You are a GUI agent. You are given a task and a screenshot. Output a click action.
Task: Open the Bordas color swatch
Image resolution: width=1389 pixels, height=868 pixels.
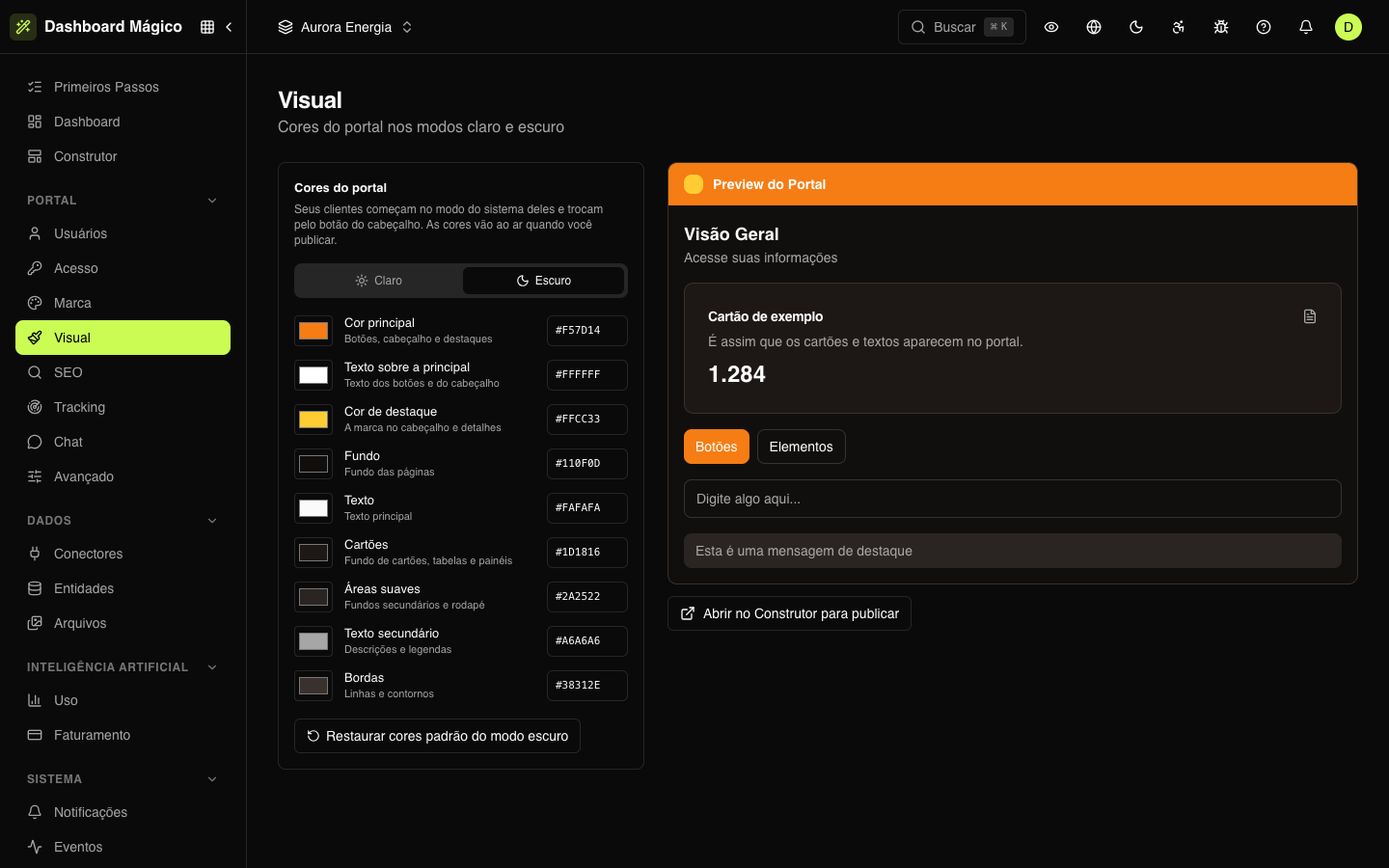coord(313,686)
